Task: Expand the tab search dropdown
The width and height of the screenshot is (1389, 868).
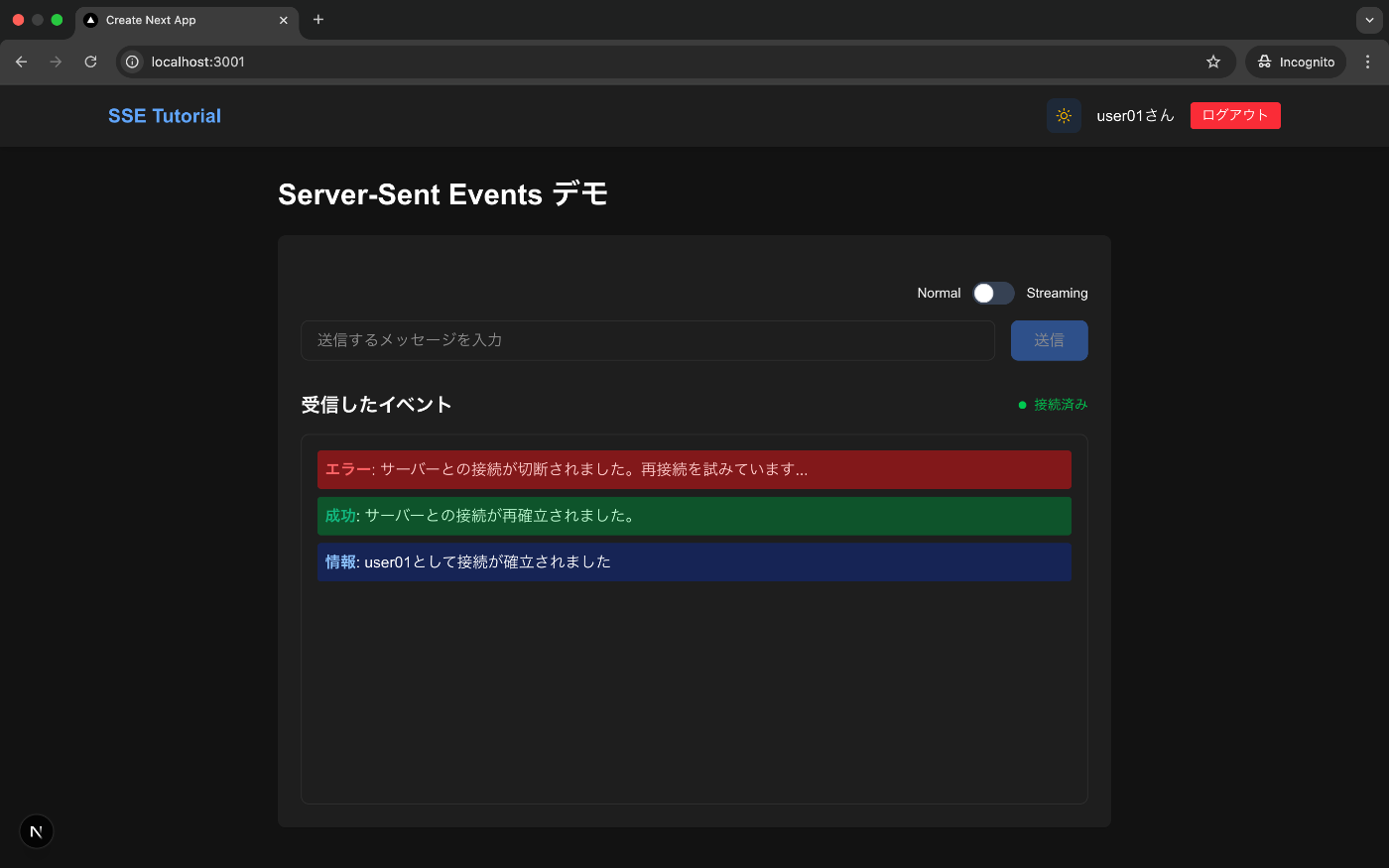Action: [1369, 20]
